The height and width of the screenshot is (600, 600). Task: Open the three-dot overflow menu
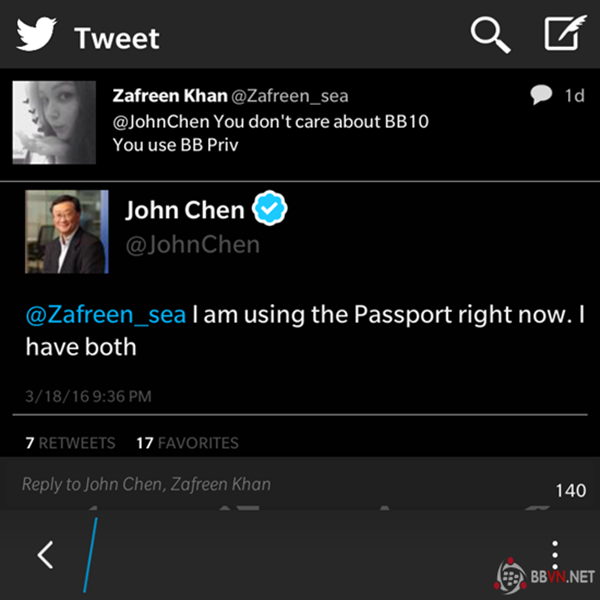(555, 554)
